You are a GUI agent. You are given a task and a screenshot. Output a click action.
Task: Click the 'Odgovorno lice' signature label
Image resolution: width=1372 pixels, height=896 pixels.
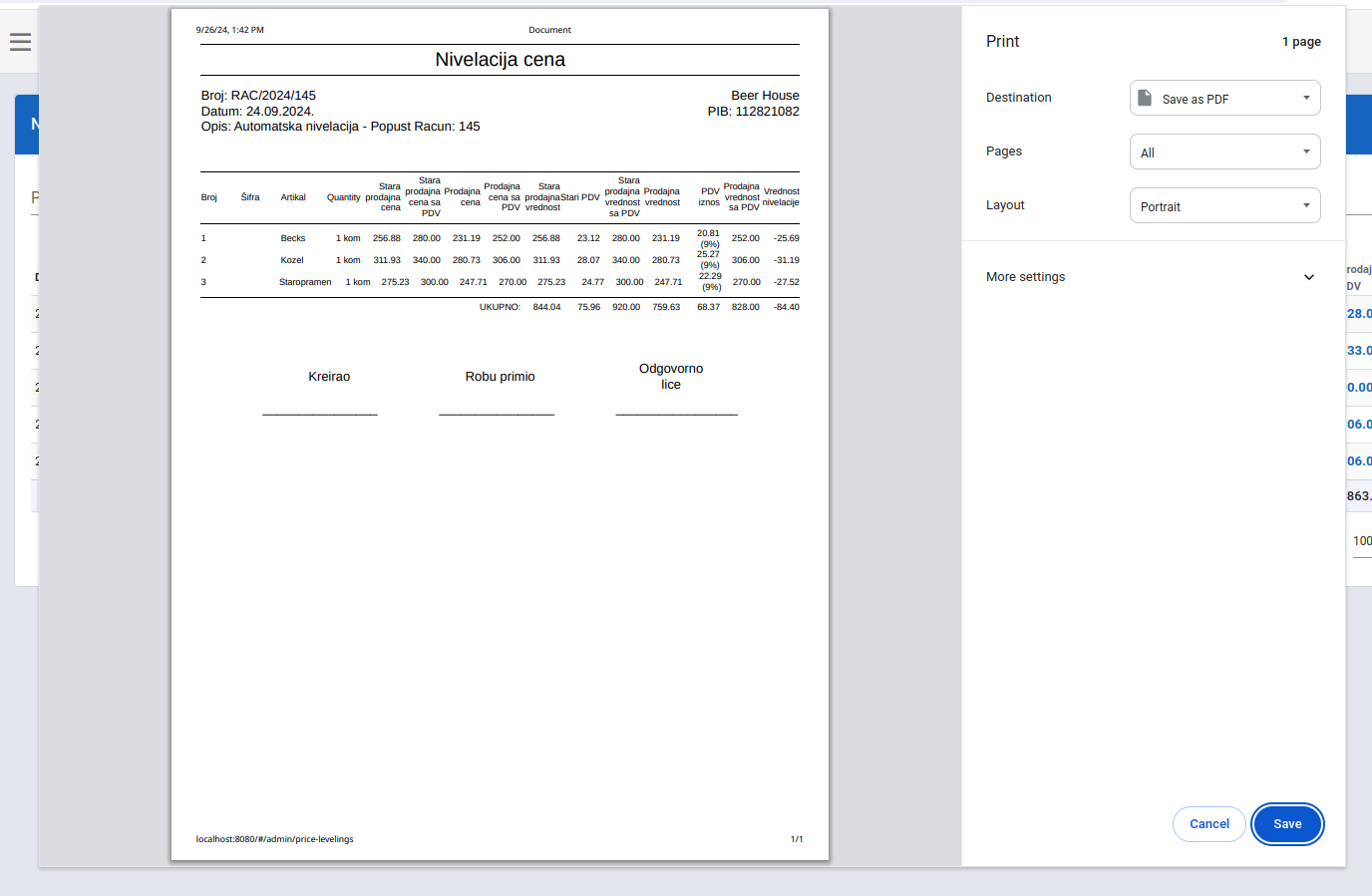(x=671, y=377)
